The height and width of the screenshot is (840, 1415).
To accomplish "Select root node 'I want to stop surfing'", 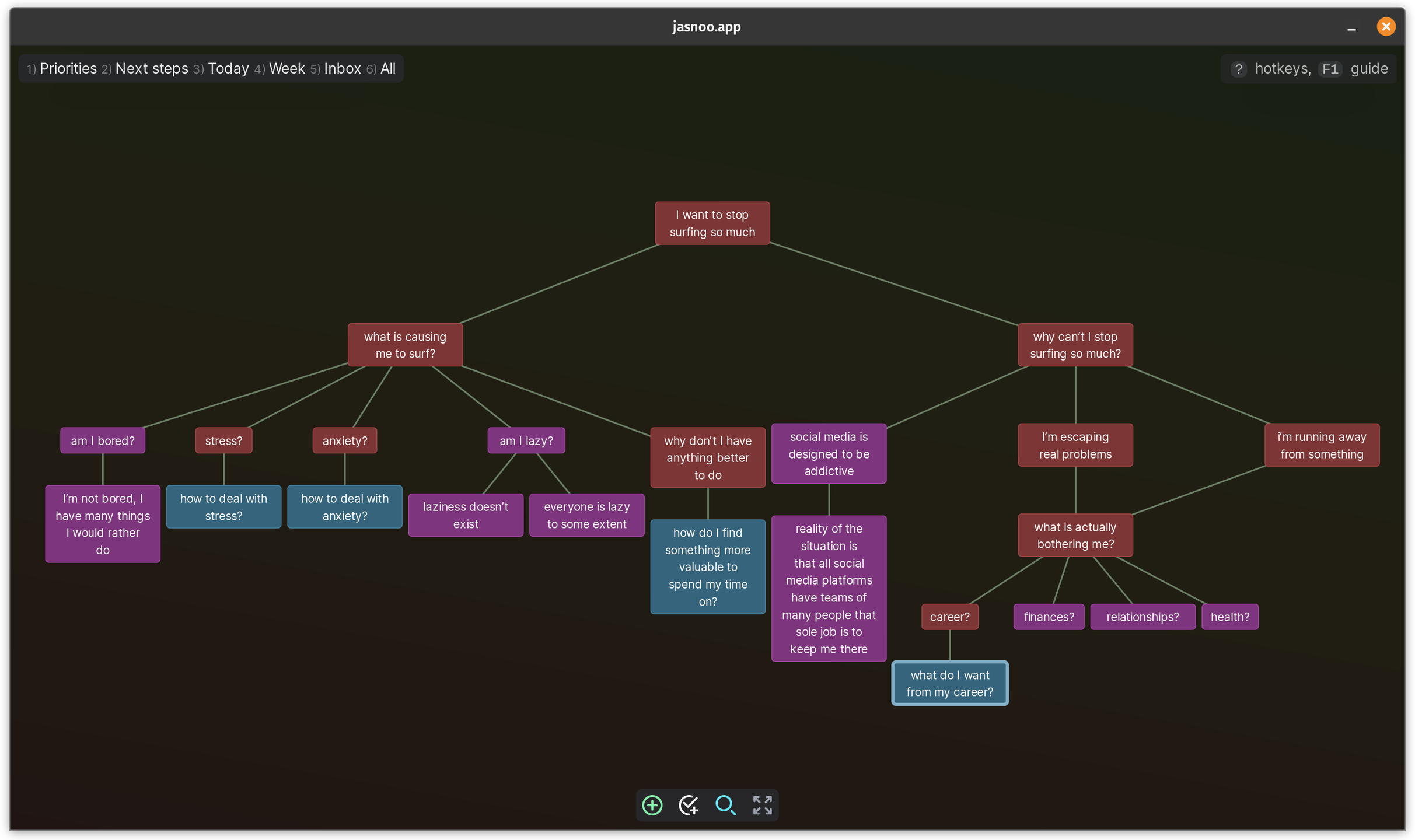I will tap(712, 223).
